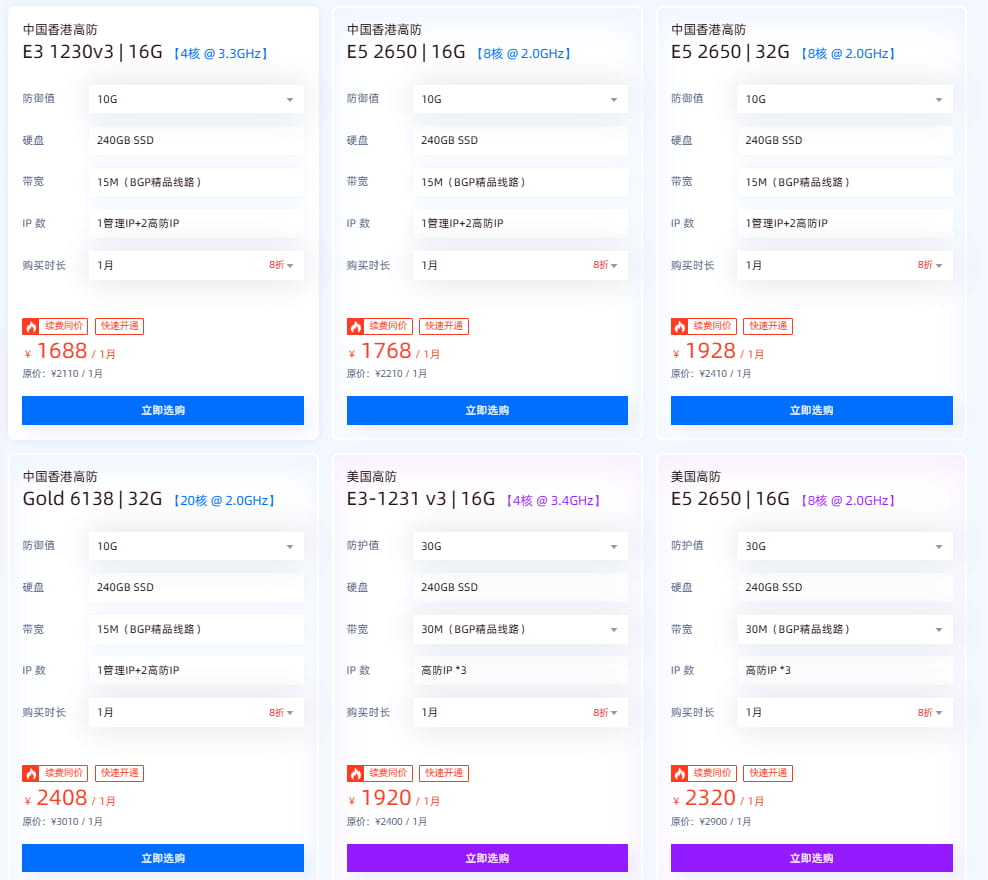Click the 快速开通 badge on E5 2650|32G card
Viewport: 988px width, 880px height.
point(767,325)
